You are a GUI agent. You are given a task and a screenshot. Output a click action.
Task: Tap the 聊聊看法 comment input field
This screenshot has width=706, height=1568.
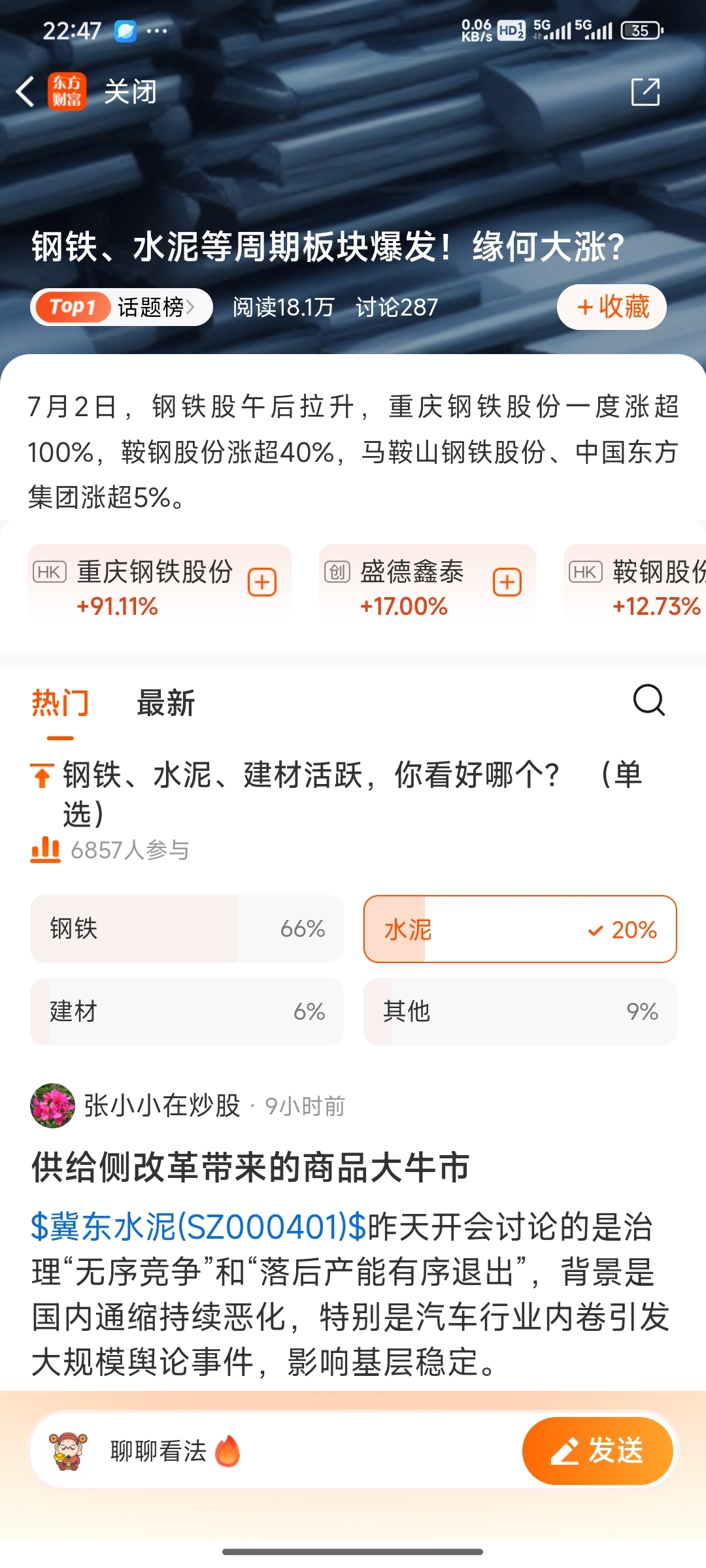point(275,1451)
